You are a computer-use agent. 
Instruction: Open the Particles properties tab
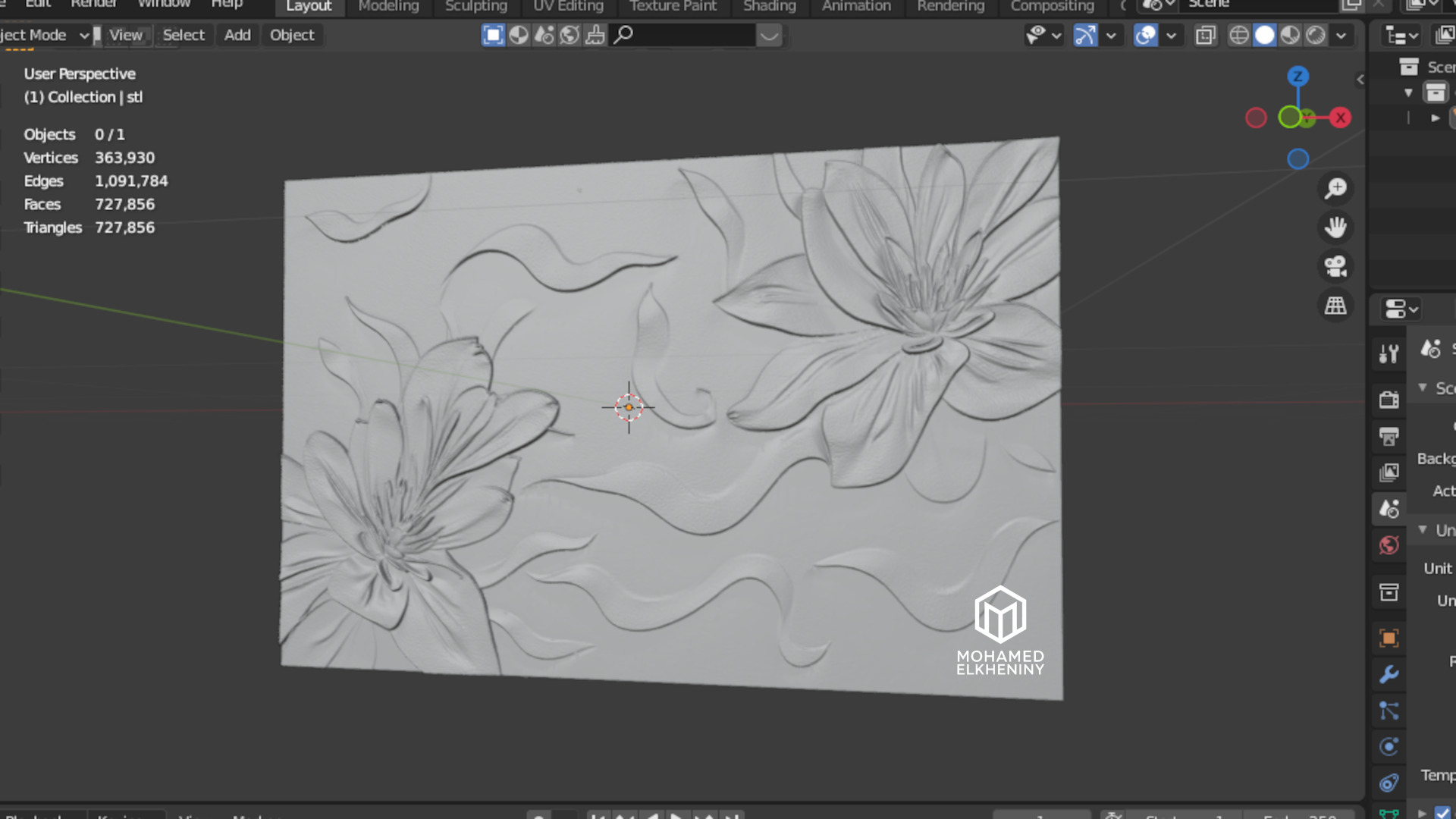pyautogui.click(x=1389, y=711)
